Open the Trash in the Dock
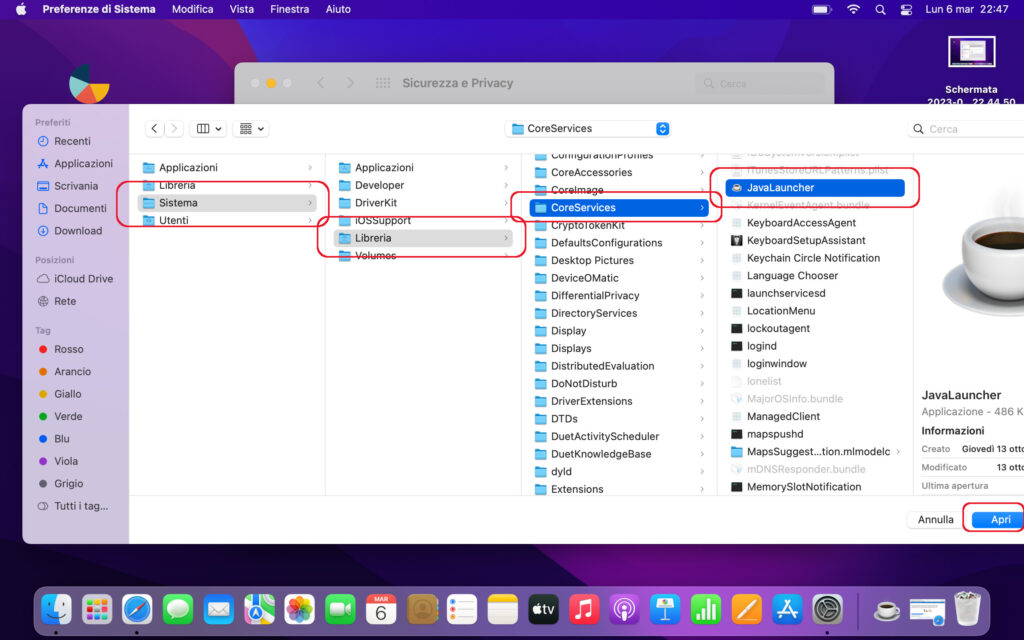The image size is (1024, 640). 967,609
